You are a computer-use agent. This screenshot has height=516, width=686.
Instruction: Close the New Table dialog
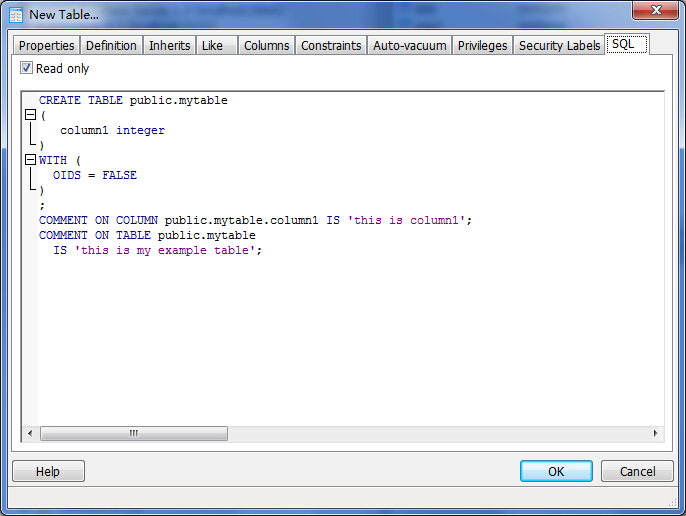[x=654, y=12]
